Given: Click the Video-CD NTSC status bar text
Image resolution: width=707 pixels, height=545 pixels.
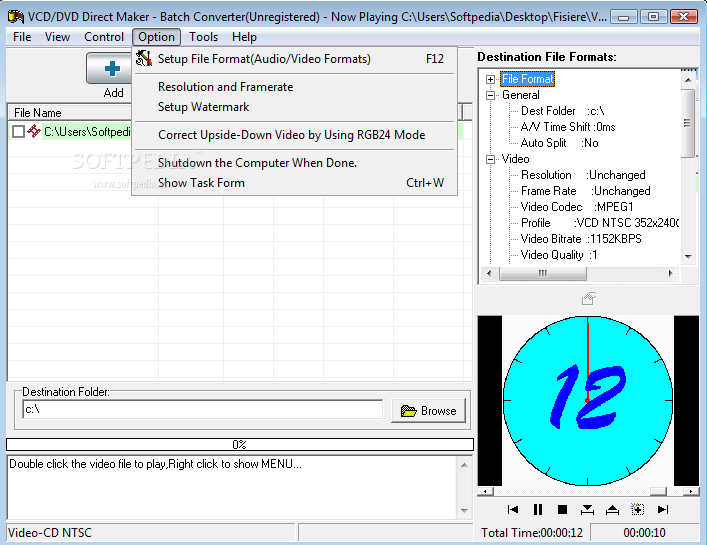Looking at the screenshot, I should click(50, 533).
